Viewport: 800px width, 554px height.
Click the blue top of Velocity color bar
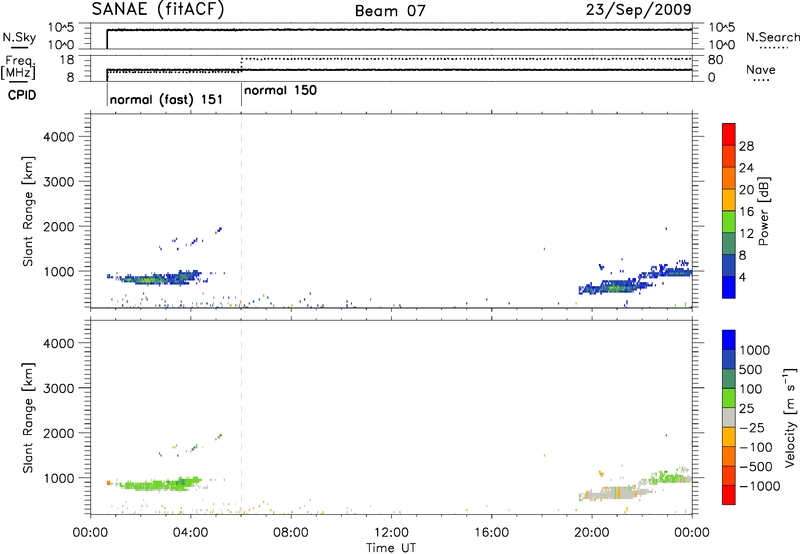click(729, 340)
